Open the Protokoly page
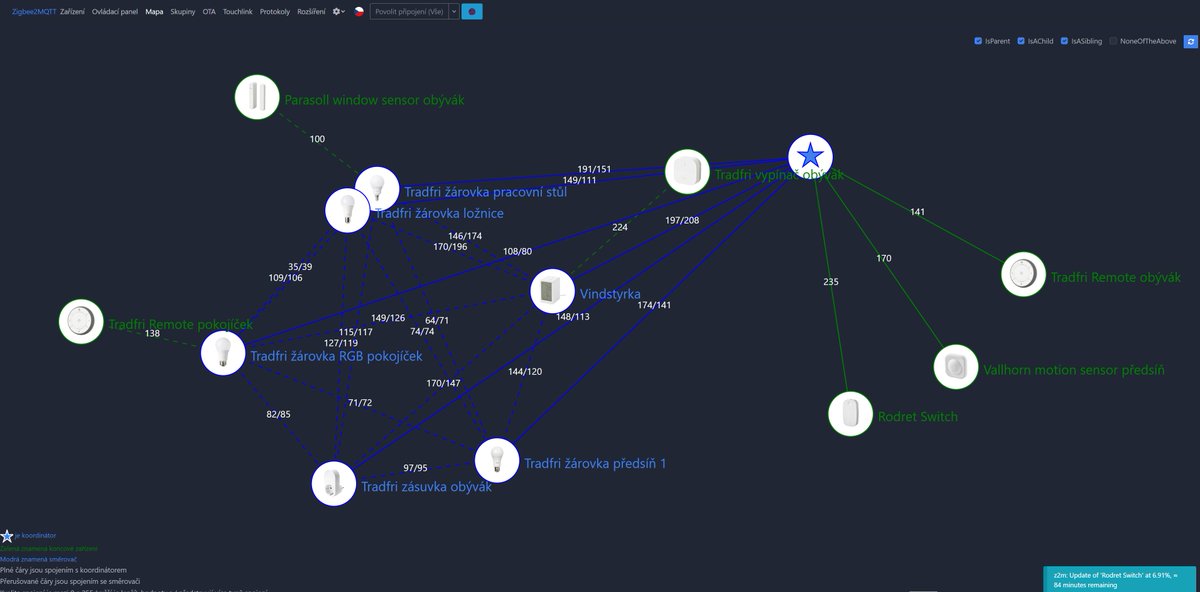 pos(275,11)
